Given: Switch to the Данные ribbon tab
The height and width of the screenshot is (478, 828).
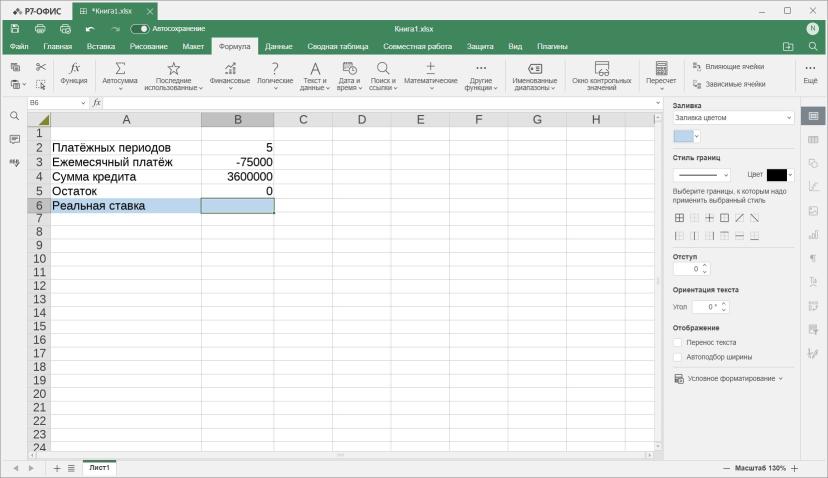Looking at the screenshot, I should pos(278,46).
